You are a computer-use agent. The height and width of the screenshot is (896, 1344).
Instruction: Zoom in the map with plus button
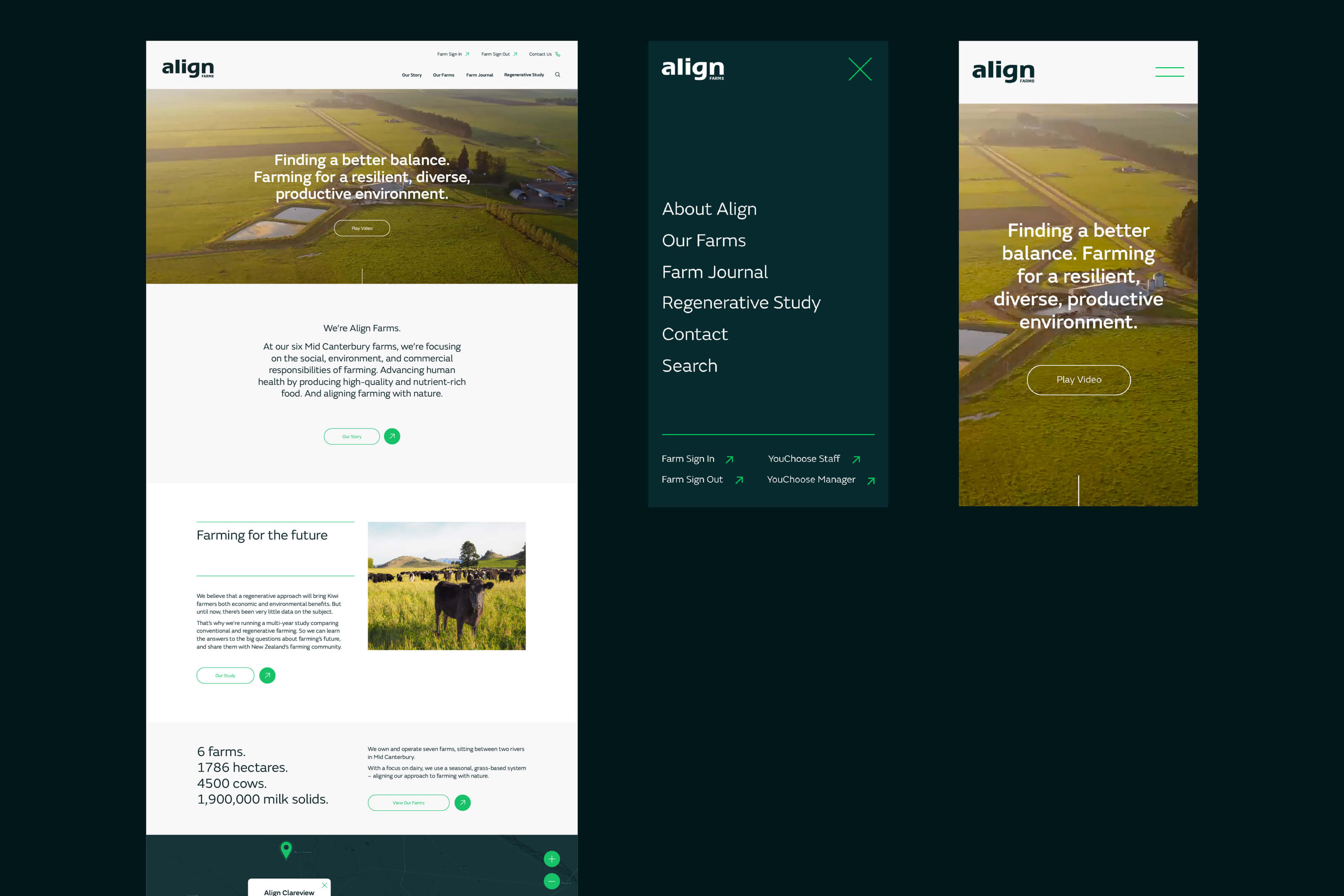[552, 859]
